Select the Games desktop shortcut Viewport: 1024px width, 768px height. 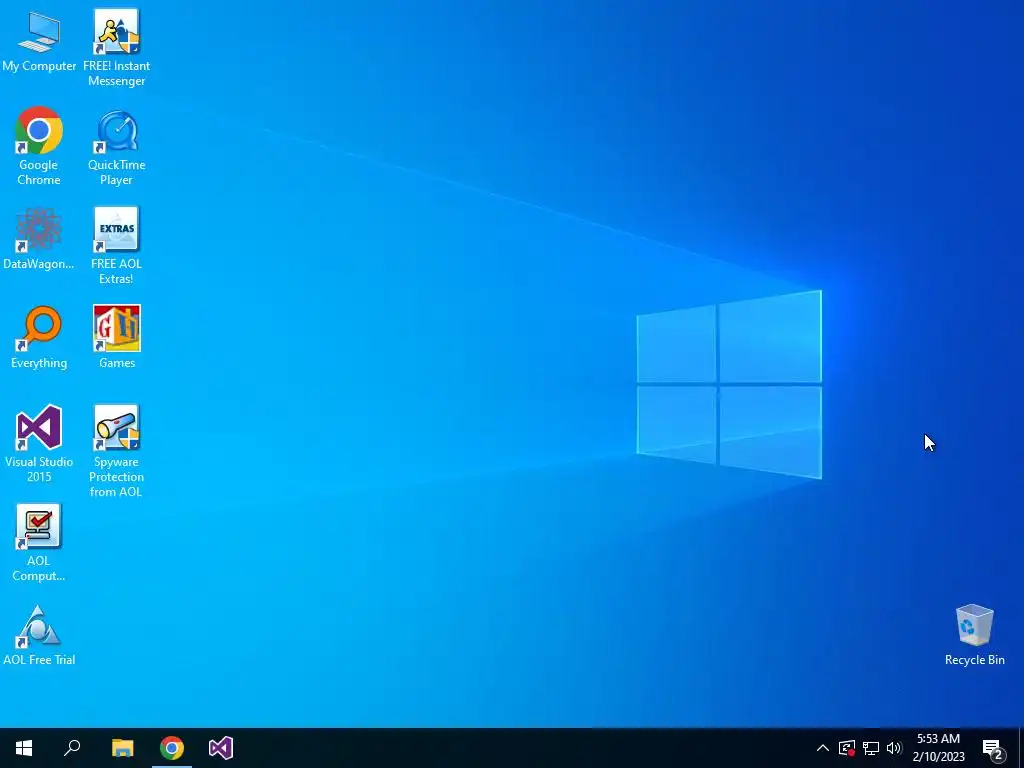pos(116,337)
